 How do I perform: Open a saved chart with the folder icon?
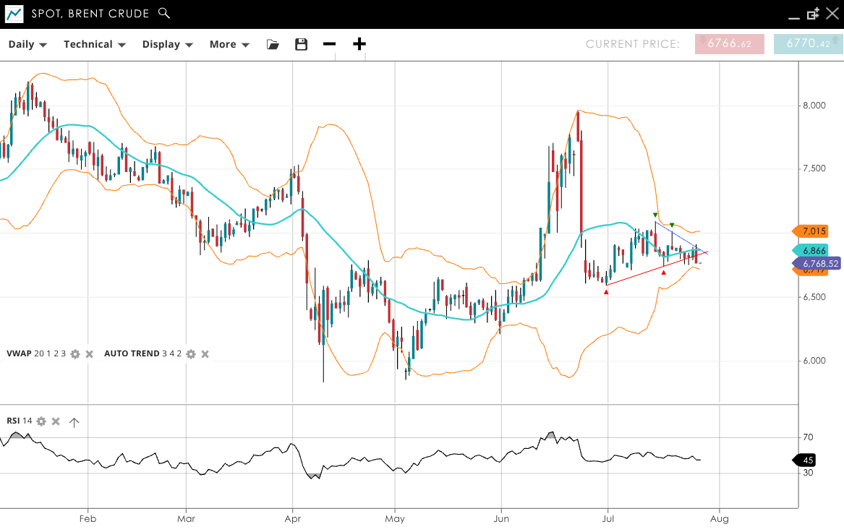273,44
